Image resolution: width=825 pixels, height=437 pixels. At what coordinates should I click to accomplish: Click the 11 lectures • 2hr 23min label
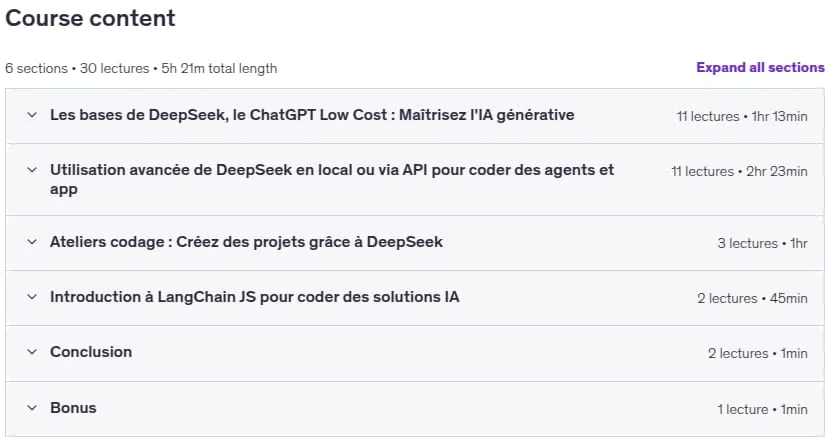[739, 171]
